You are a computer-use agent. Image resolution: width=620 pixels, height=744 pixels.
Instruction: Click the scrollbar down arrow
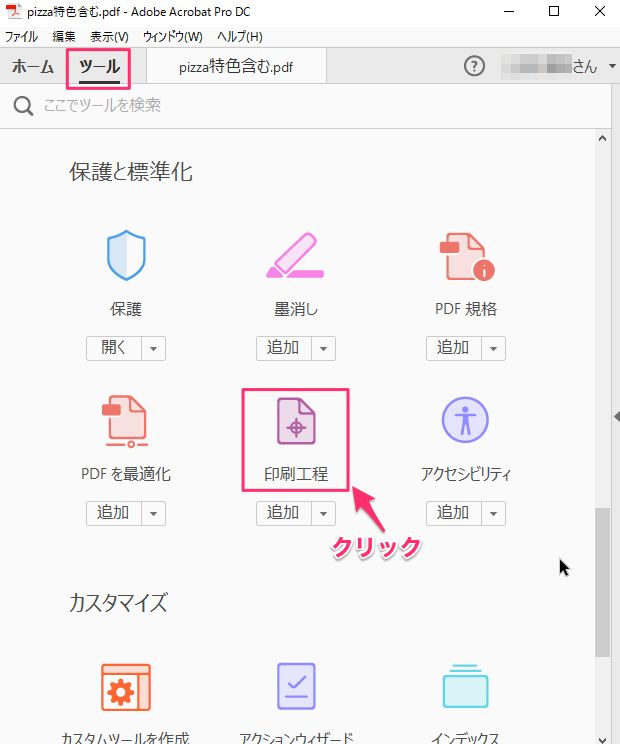coord(602,739)
